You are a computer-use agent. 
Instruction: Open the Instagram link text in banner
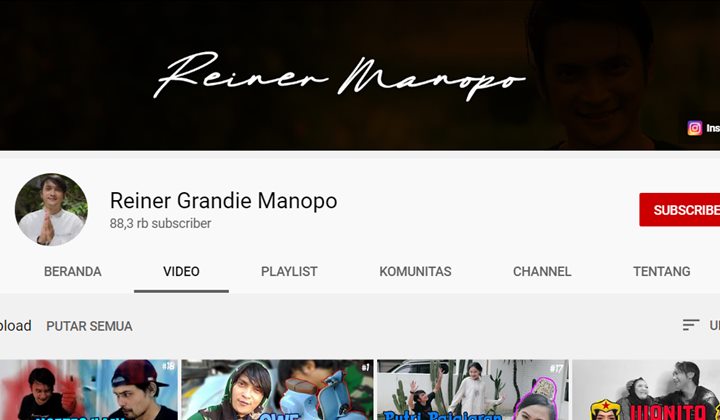(x=712, y=128)
